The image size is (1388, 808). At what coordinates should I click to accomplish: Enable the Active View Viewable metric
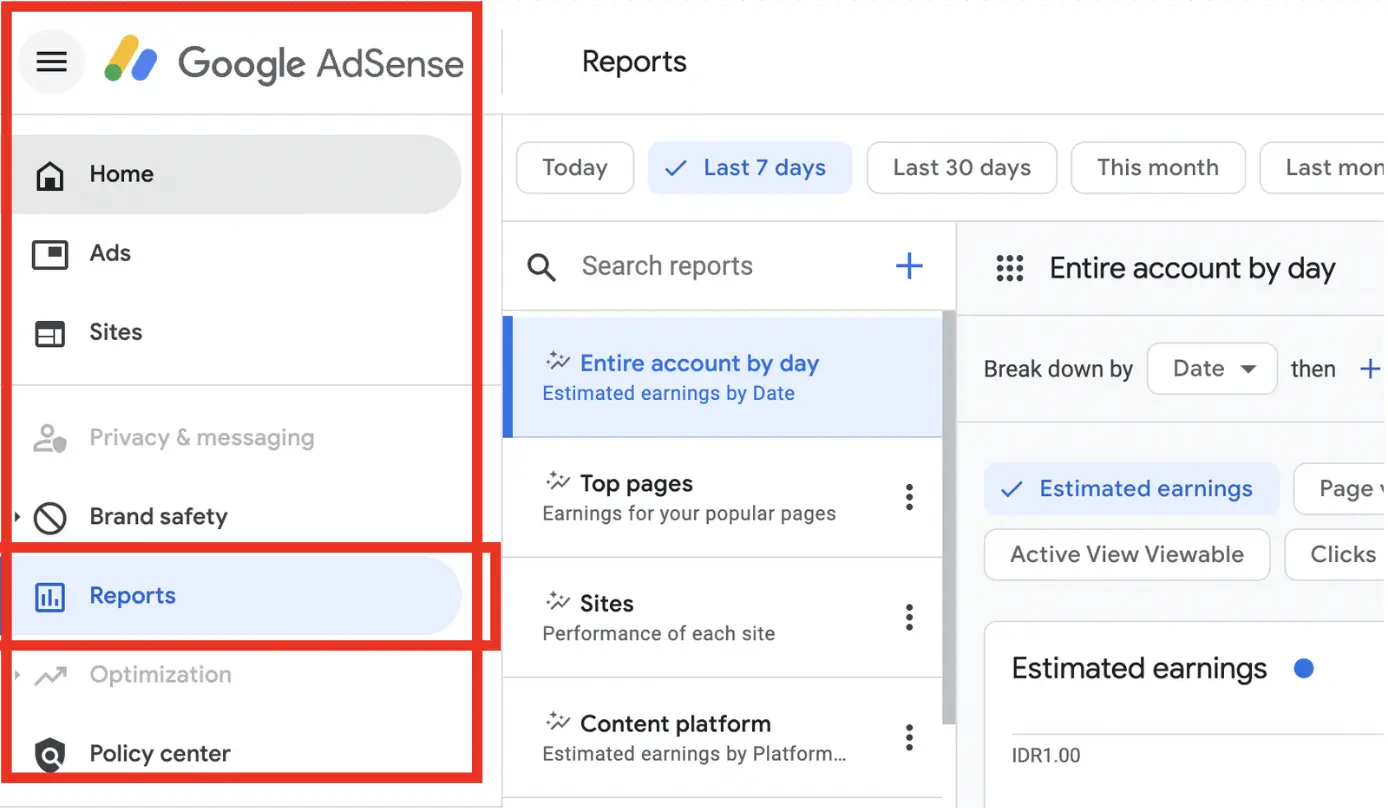pos(1126,554)
